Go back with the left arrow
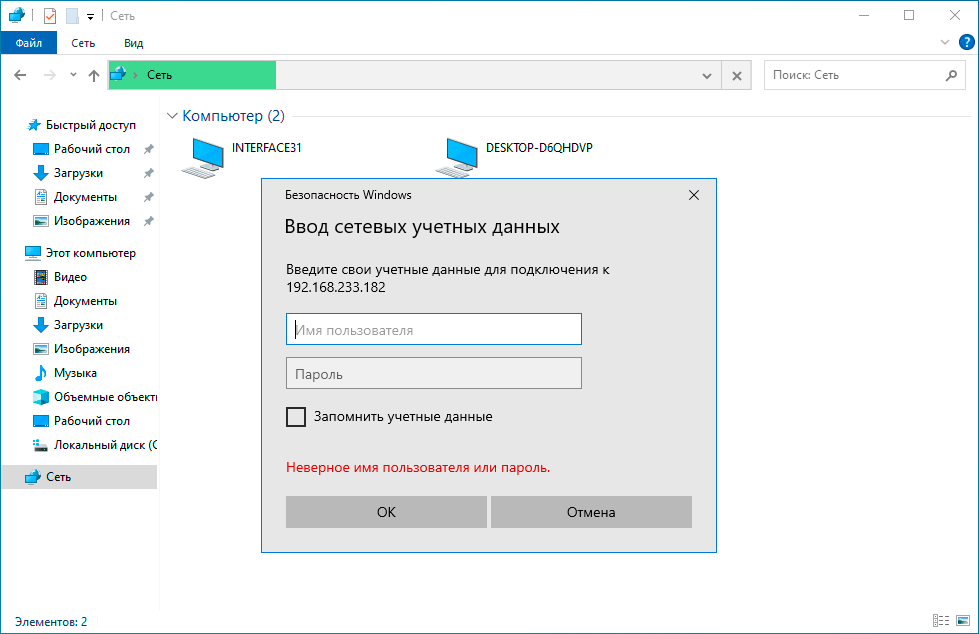The image size is (979, 634). pos(20,76)
